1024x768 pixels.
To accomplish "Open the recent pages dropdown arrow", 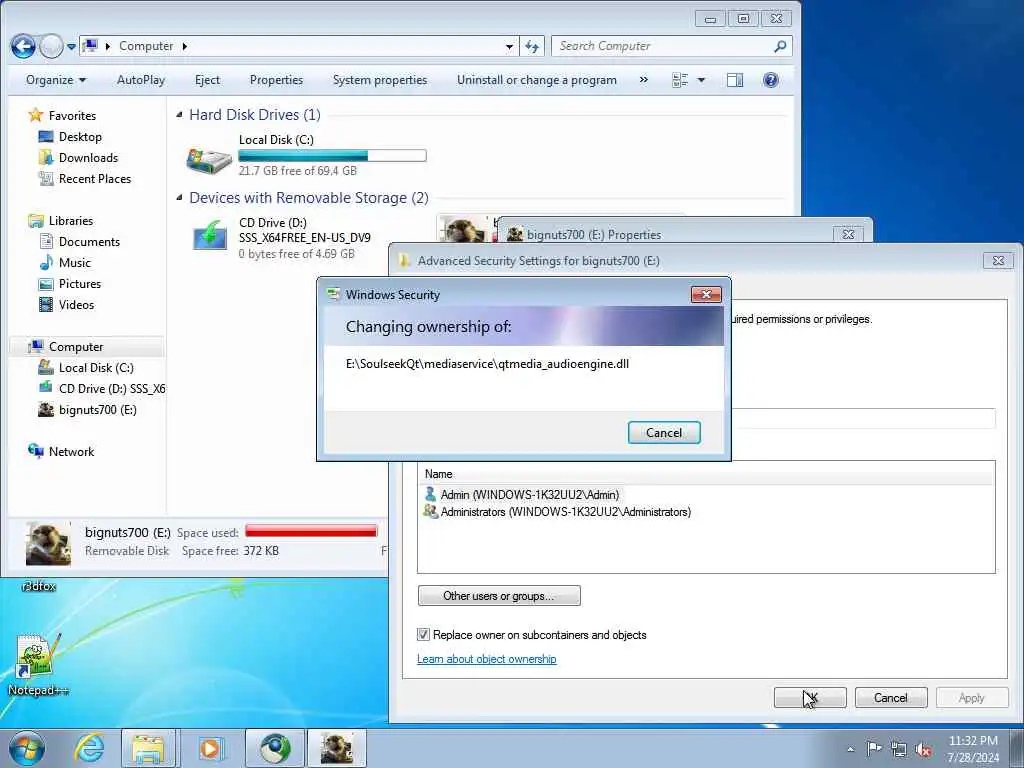I will click(x=71, y=47).
